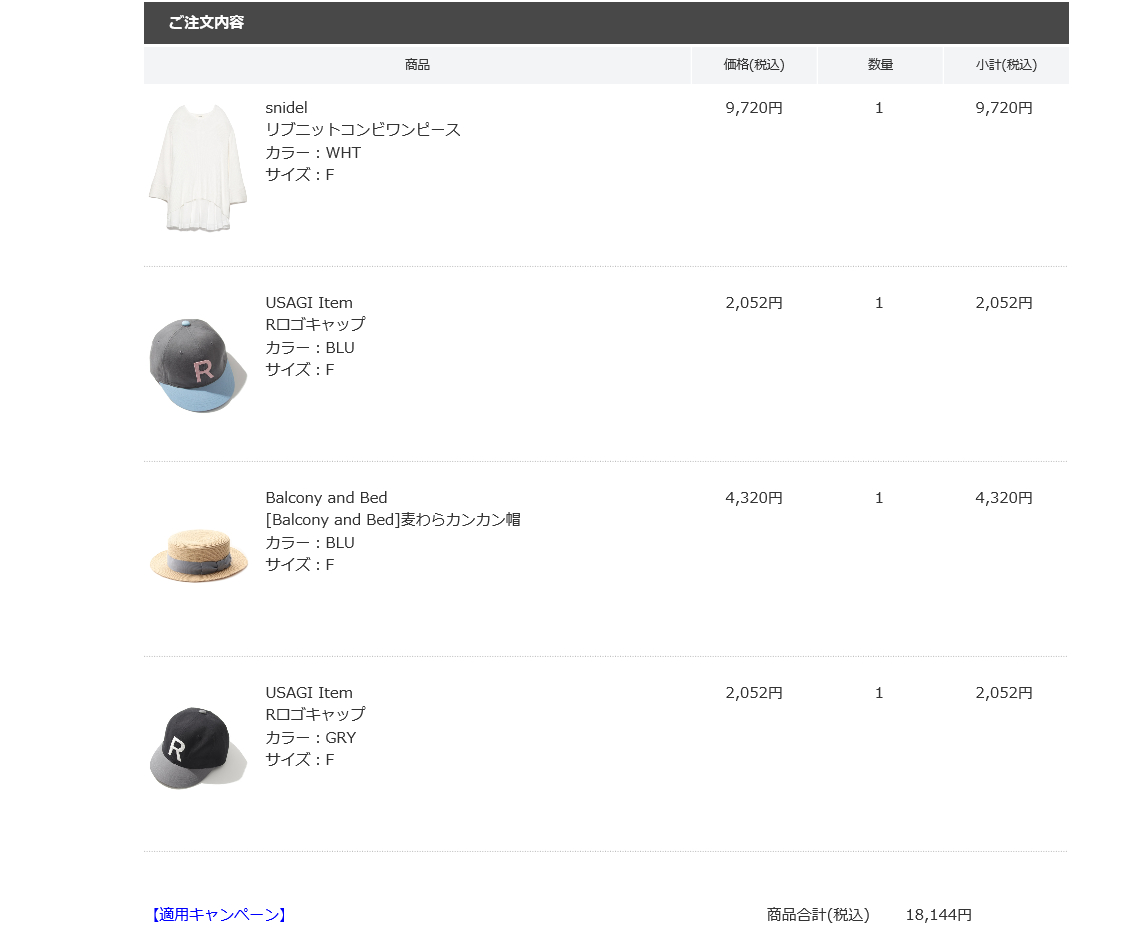Click the 9,720円 subtotal value
The height and width of the screenshot is (928, 1148).
click(x=1004, y=108)
